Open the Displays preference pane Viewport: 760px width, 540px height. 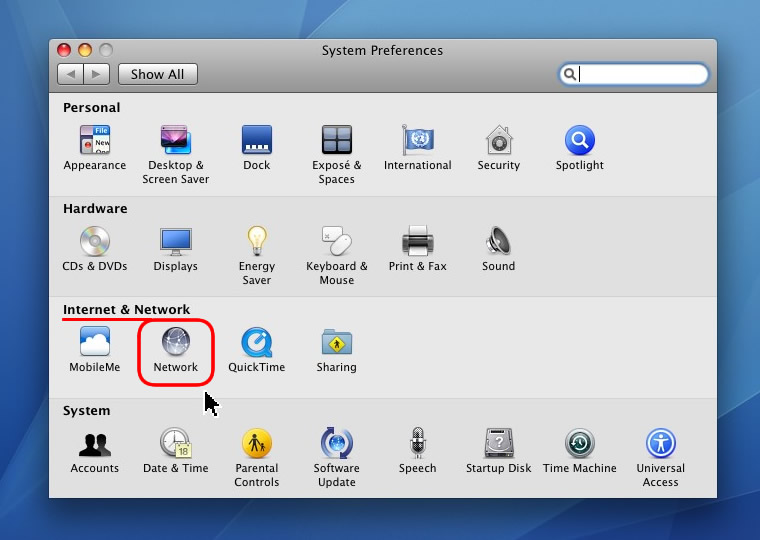175,242
